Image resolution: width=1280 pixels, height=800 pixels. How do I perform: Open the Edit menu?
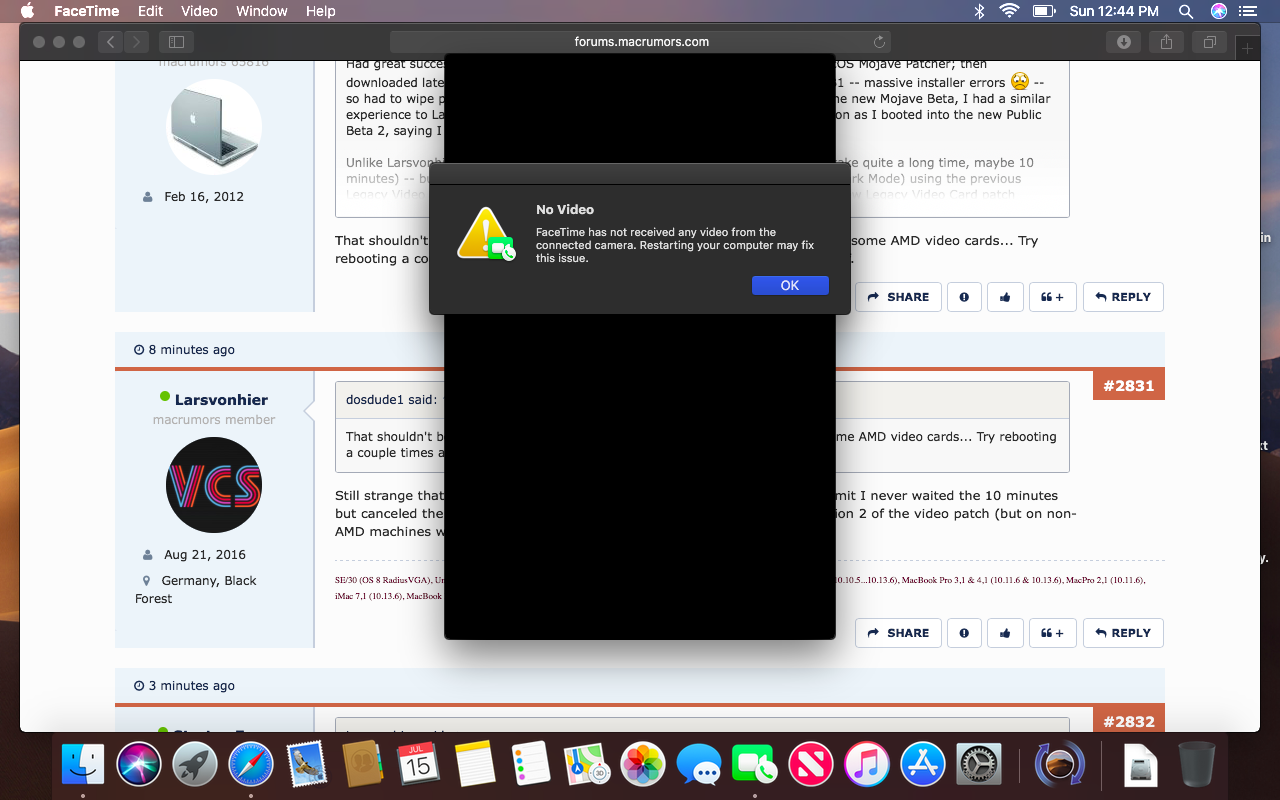tap(150, 11)
